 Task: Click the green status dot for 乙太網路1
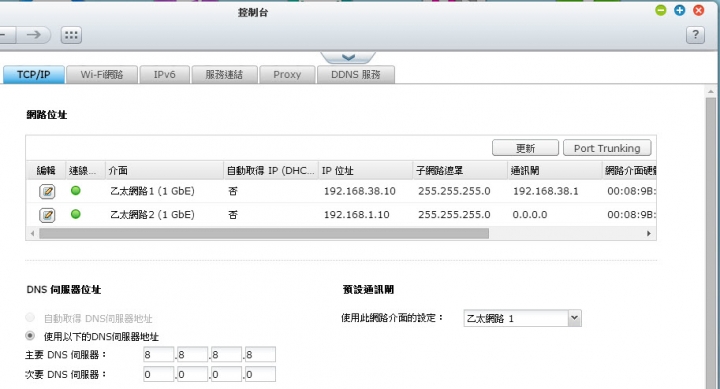tap(76, 191)
